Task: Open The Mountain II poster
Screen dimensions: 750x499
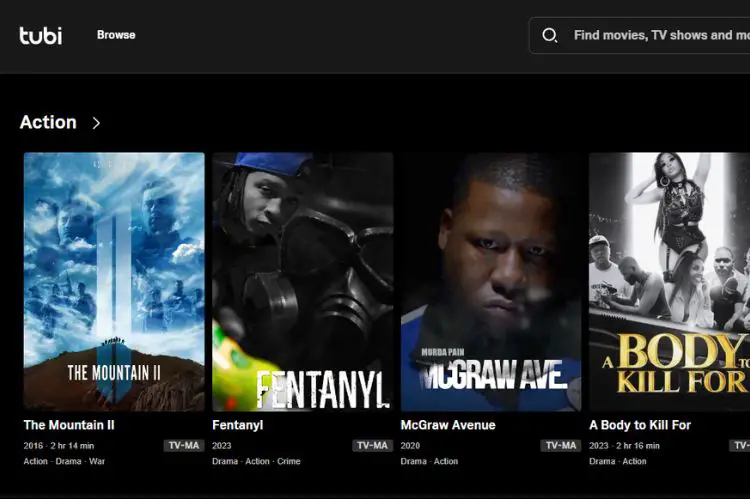Action: 114,282
